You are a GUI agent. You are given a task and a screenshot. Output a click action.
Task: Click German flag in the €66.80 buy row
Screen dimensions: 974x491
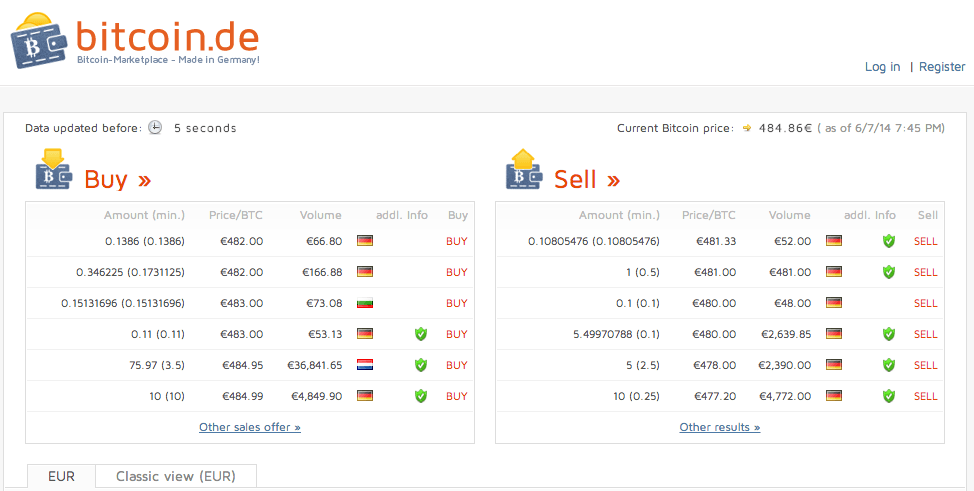pos(365,241)
